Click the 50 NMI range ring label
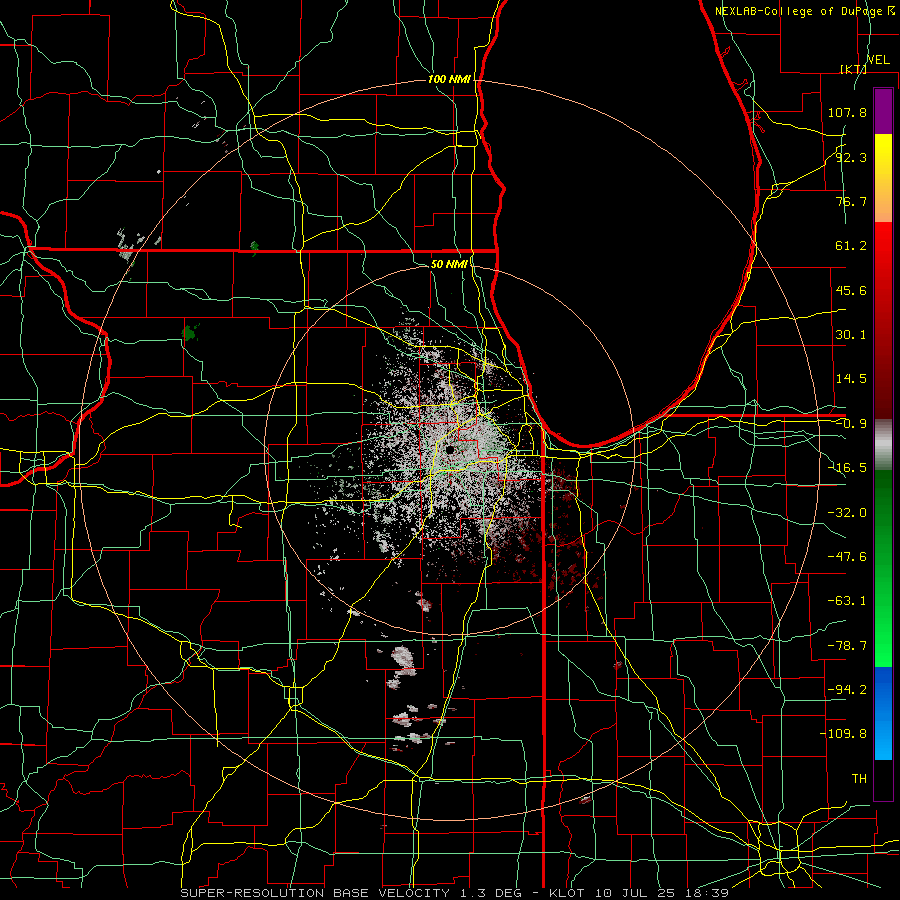The height and width of the screenshot is (900, 900). tap(449, 264)
